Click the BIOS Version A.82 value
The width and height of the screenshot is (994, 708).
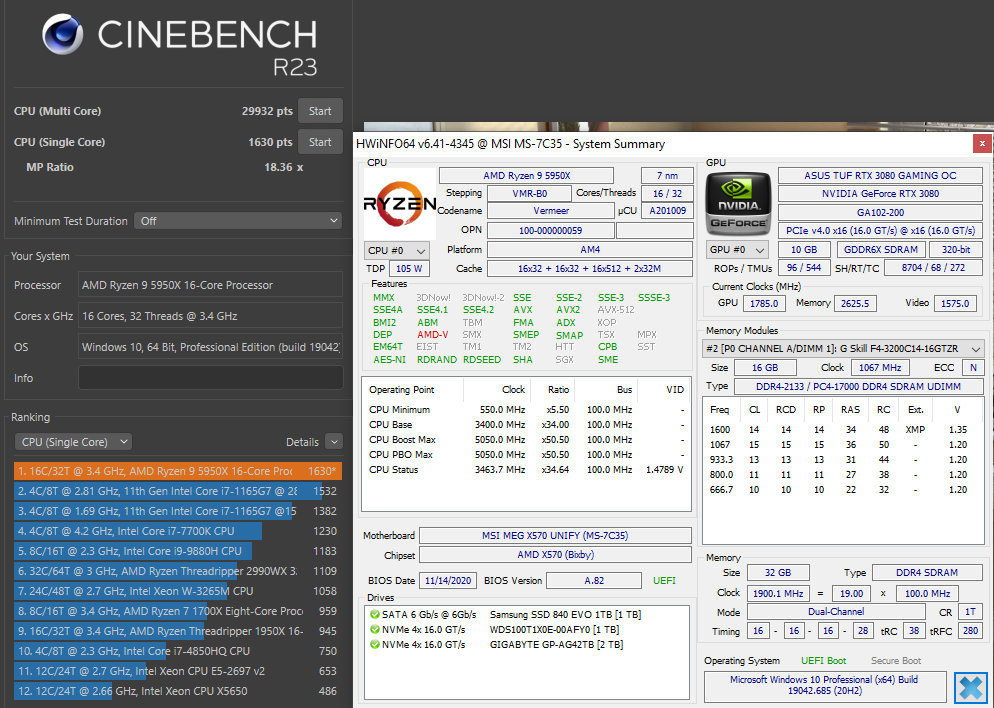click(x=594, y=581)
